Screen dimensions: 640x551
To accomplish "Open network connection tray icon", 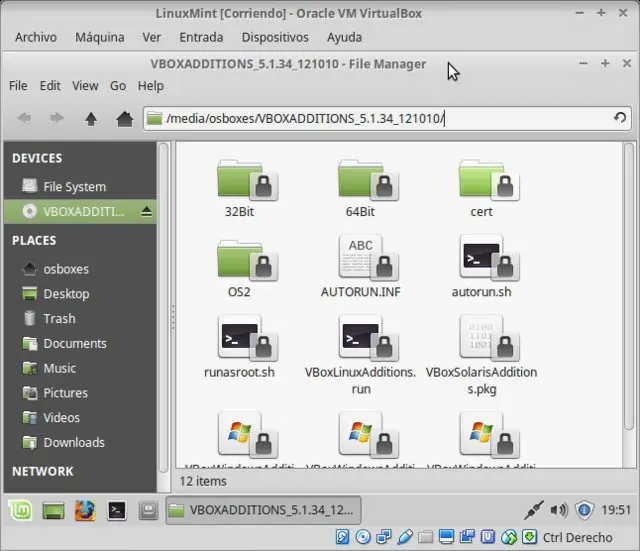I will coord(533,510).
